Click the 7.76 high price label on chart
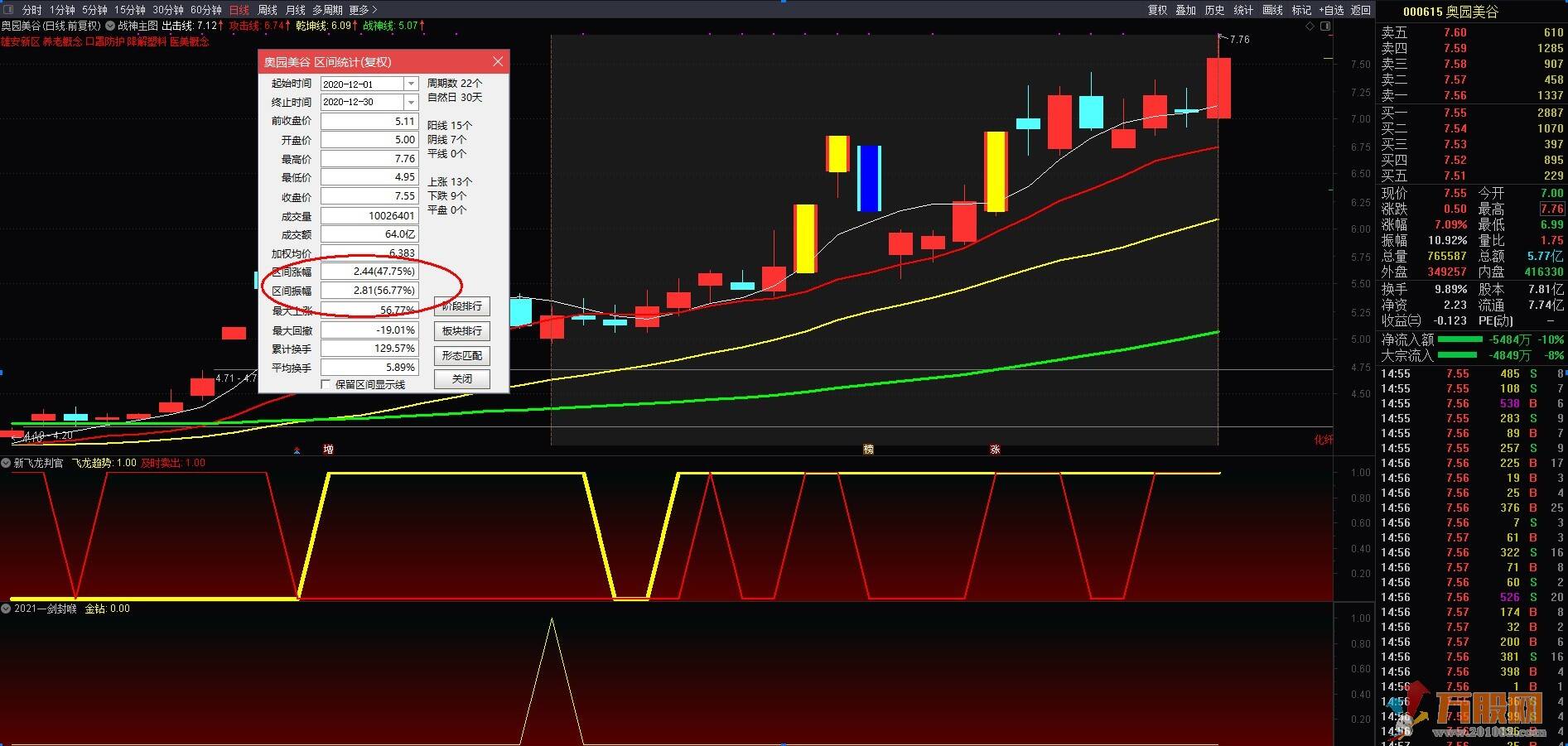The image size is (1568, 746). (1240, 39)
